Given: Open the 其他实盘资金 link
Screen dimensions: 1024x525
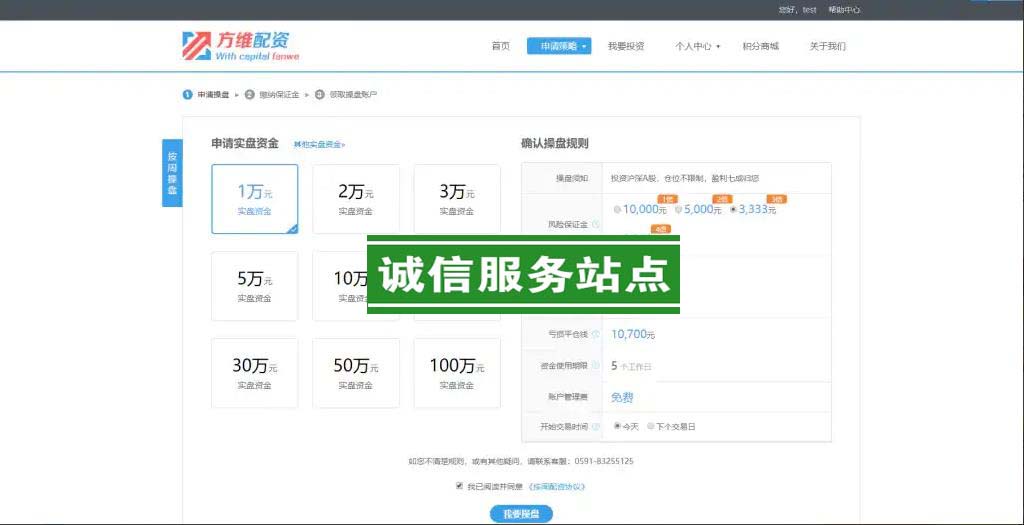Looking at the screenshot, I should [x=319, y=145].
